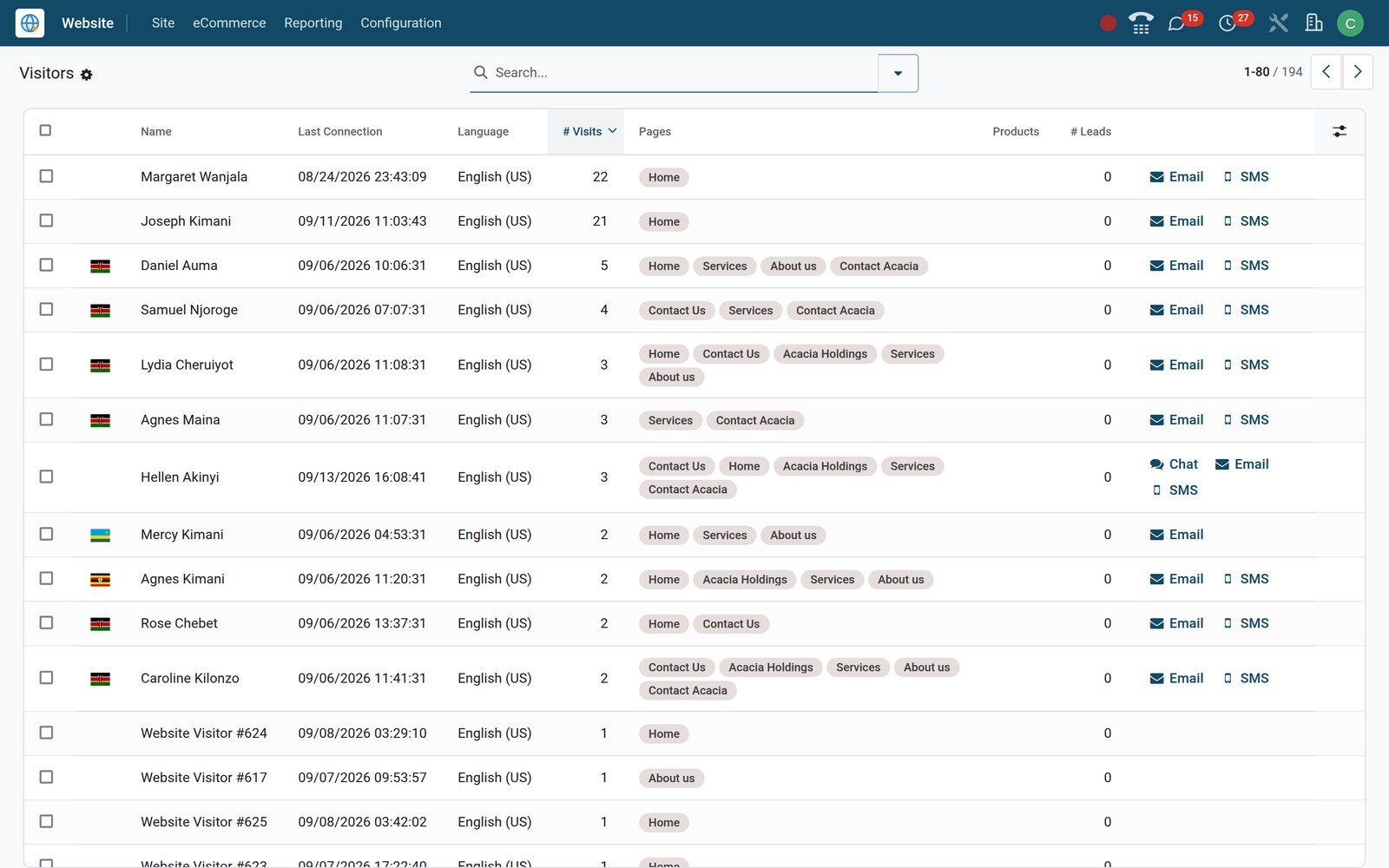Select Lydia Cheruiyot row checkbox

(x=46, y=365)
